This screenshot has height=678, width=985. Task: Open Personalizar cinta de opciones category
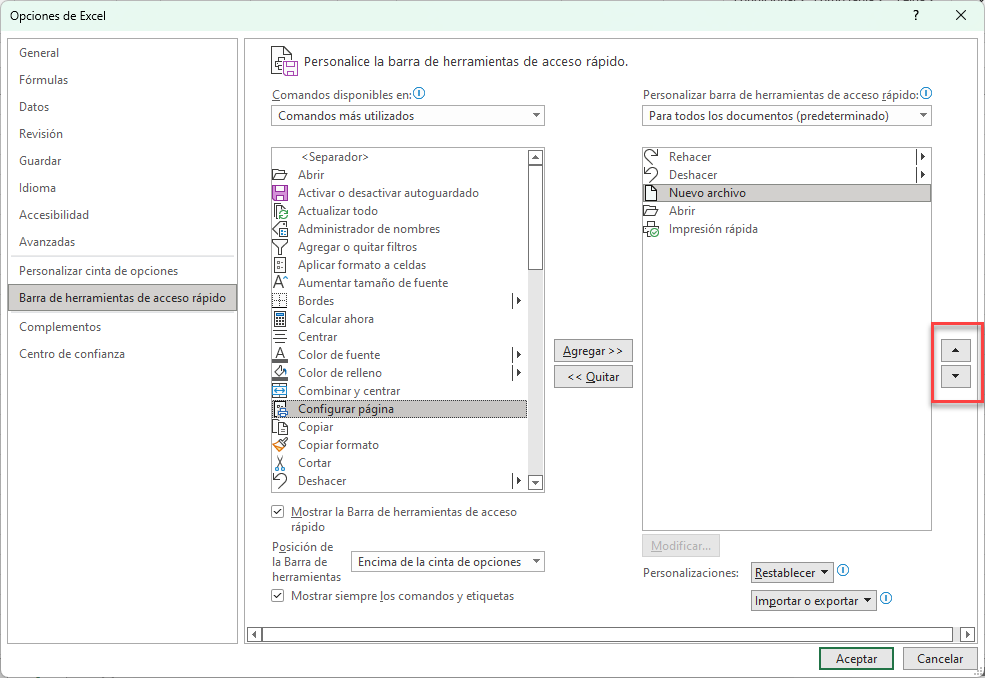pos(122,271)
